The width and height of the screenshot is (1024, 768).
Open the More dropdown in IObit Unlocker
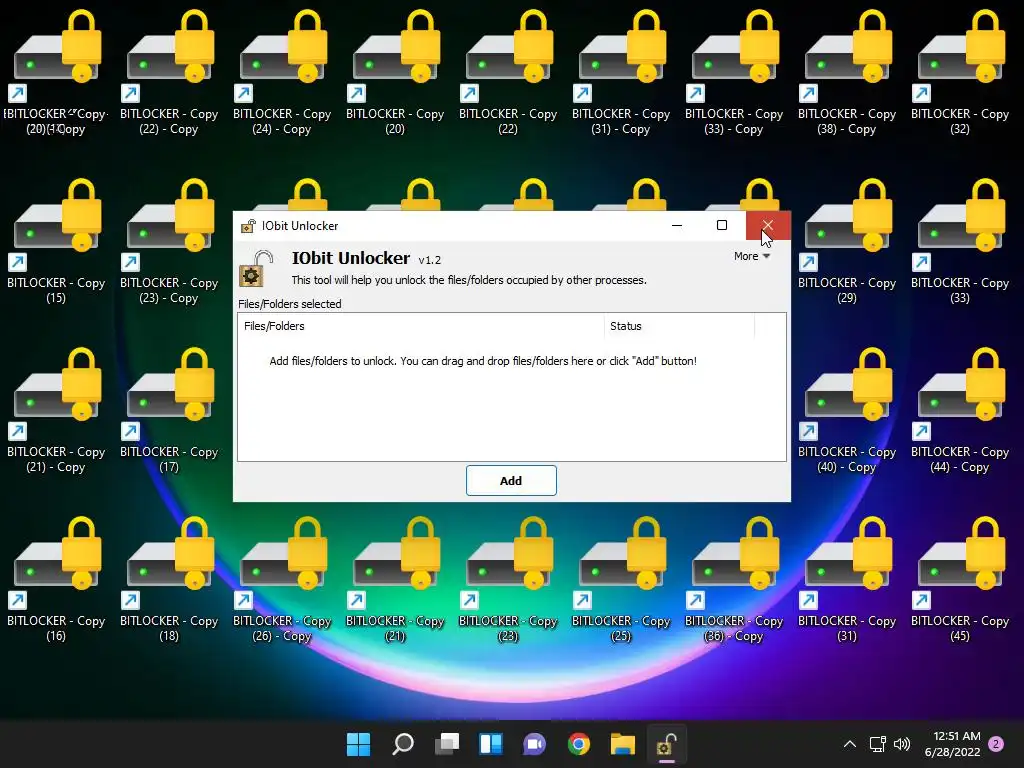(x=752, y=257)
